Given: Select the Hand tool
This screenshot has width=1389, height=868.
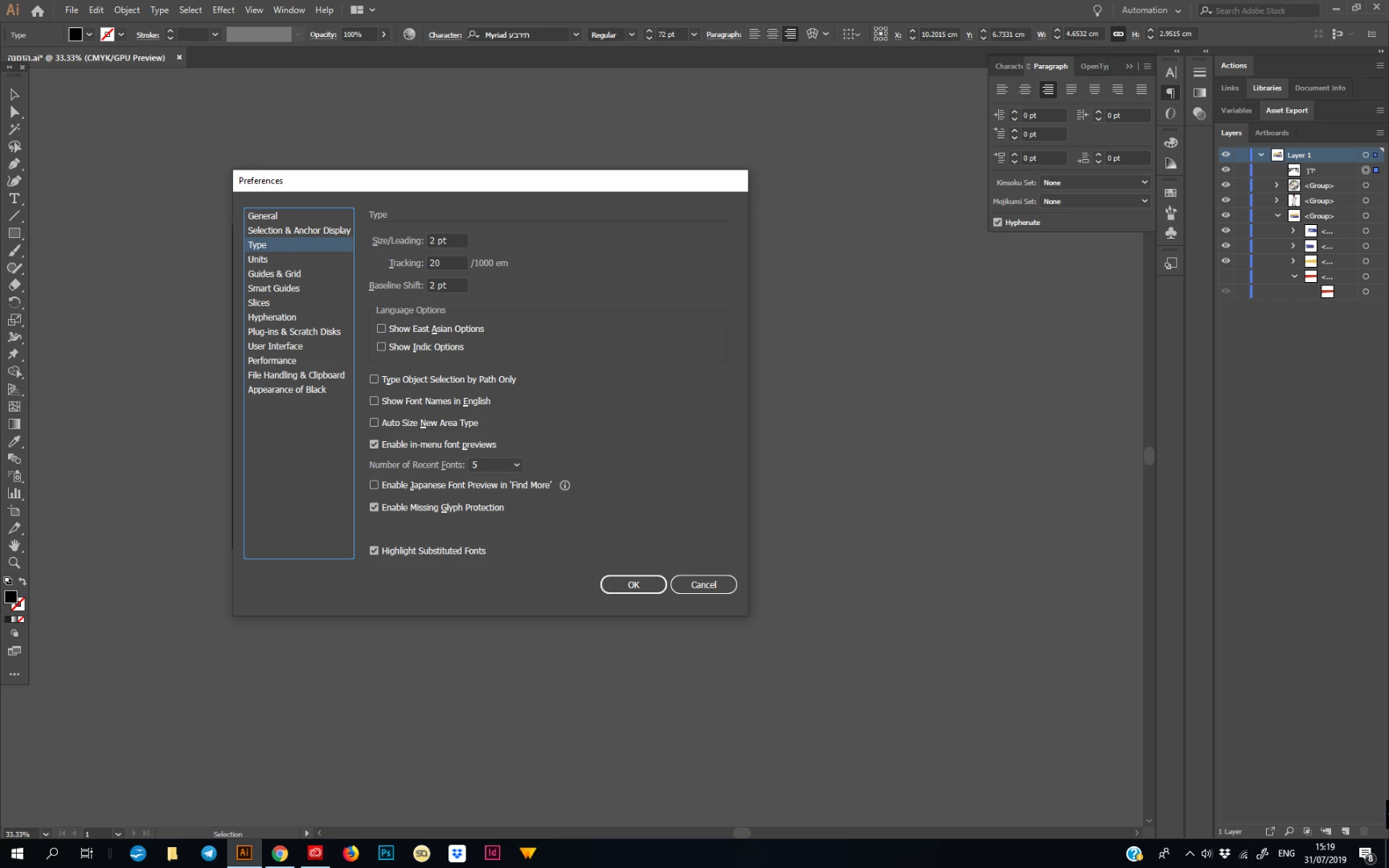Looking at the screenshot, I should (x=14, y=546).
